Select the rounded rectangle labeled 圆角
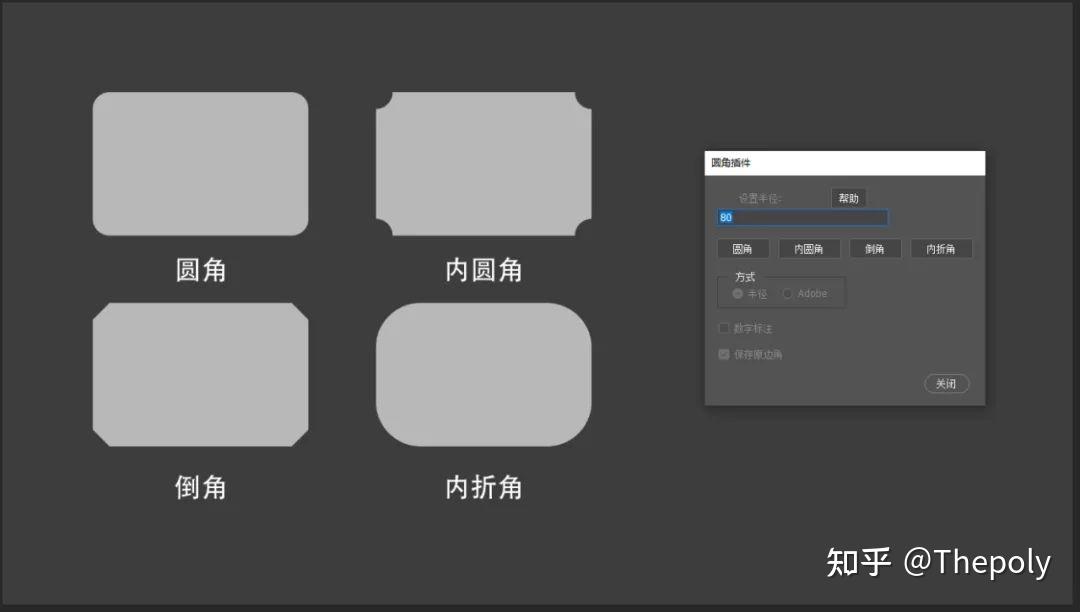Screen dimensions: 1080x612 click(200, 163)
